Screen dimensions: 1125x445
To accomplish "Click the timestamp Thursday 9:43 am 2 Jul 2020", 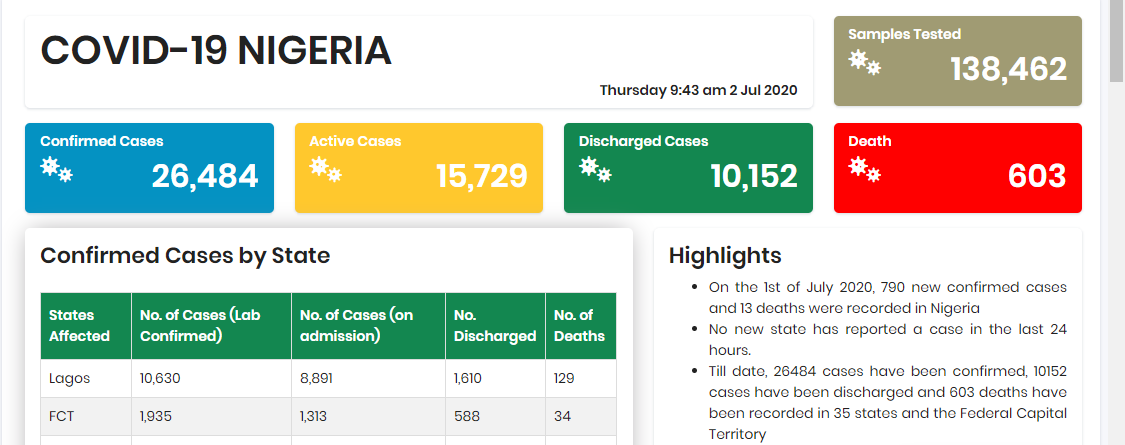I will pyautogui.click(x=698, y=90).
